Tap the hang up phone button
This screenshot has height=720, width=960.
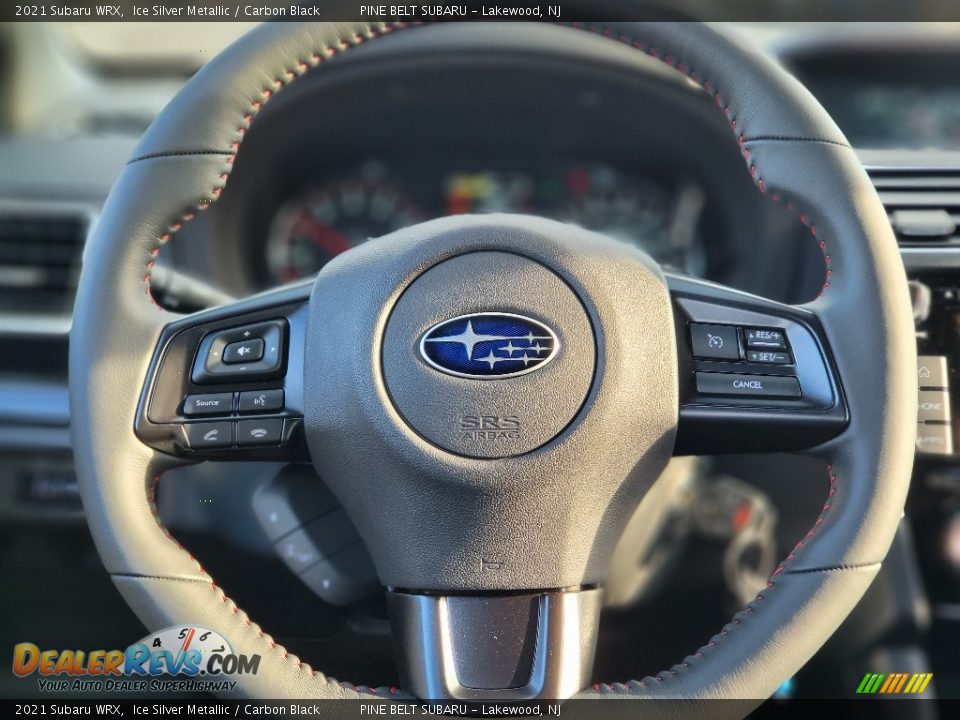(x=260, y=432)
